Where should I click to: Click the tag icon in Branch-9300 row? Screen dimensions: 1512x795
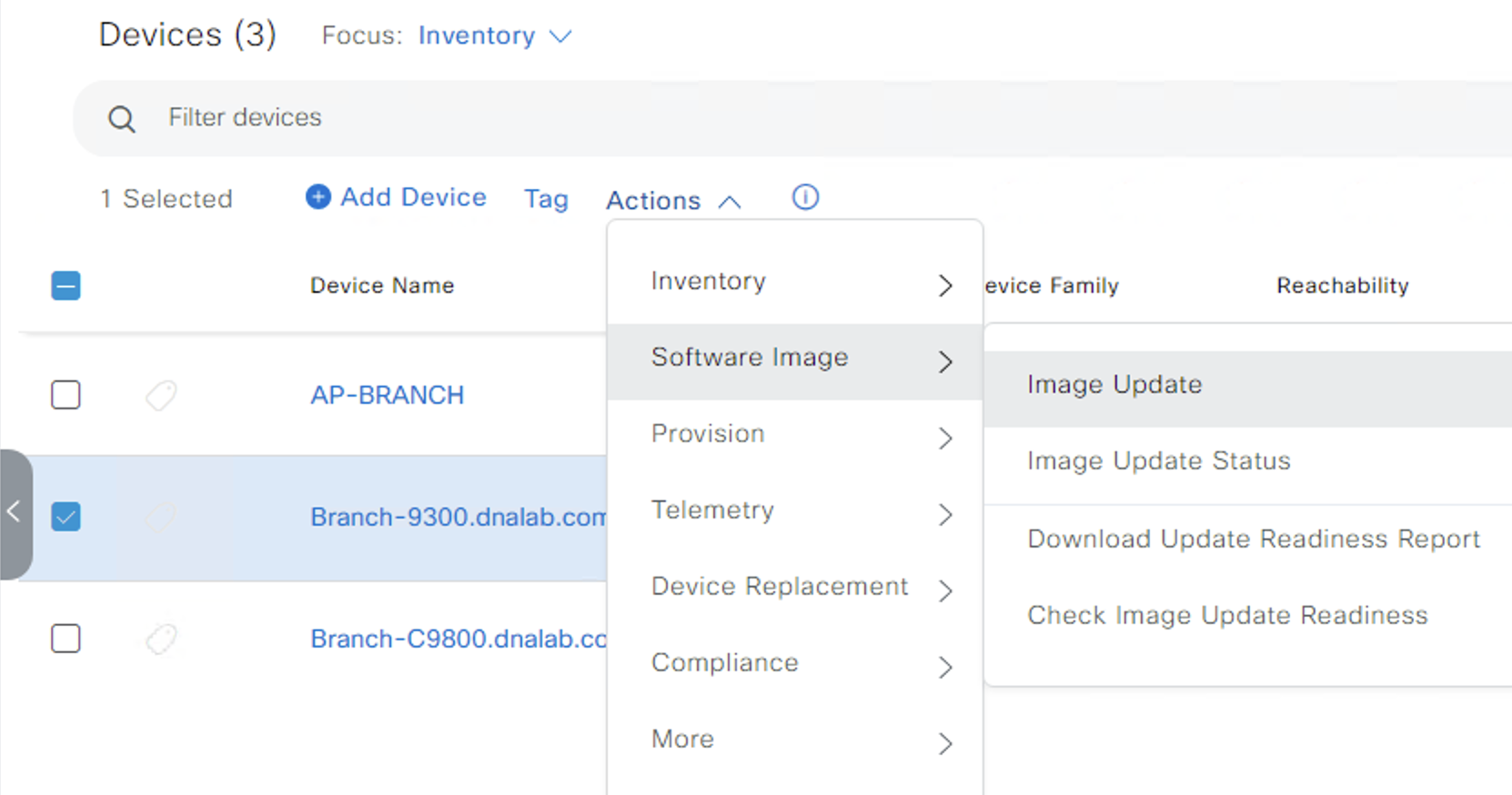161,517
